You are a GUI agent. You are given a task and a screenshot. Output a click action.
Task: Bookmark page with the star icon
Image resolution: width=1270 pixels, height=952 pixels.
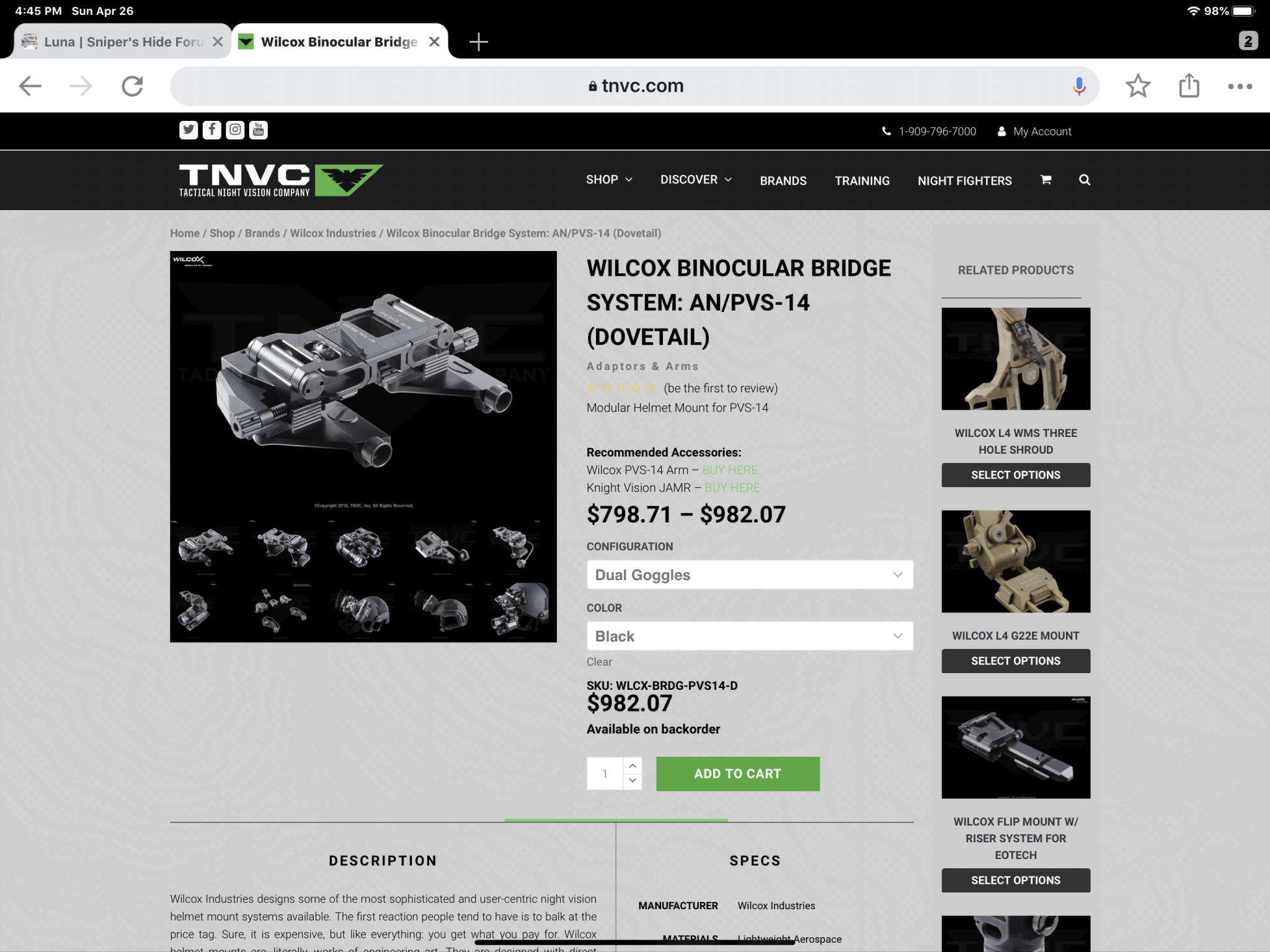pyautogui.click(x=1138, y=86)
